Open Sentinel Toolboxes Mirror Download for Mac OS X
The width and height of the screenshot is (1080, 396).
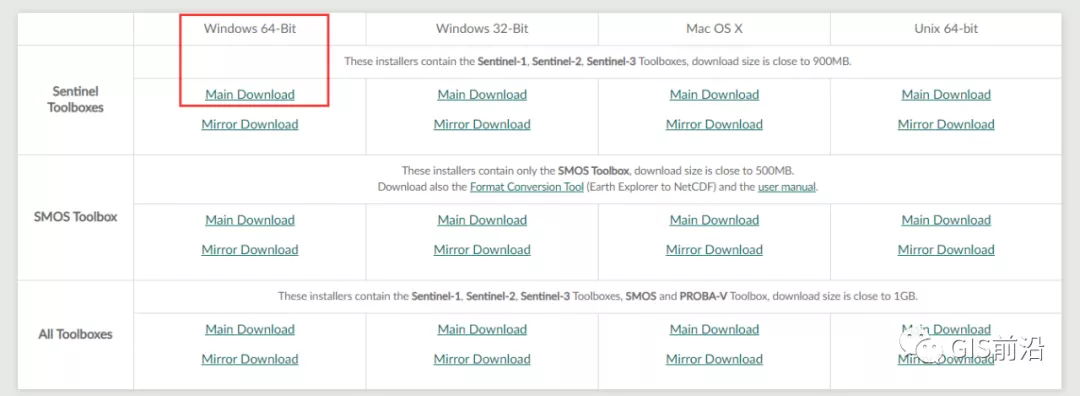coord(714,125)
